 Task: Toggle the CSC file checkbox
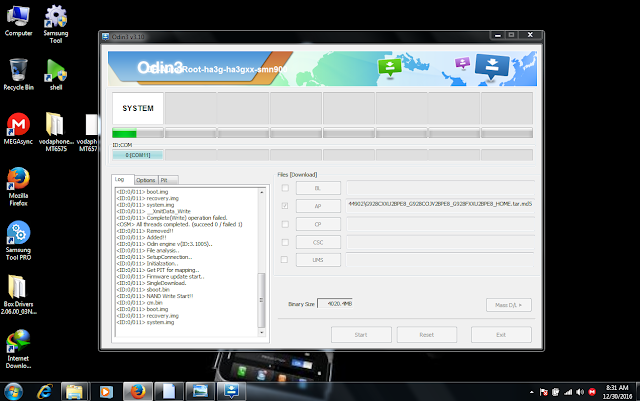tap(285, 242)
